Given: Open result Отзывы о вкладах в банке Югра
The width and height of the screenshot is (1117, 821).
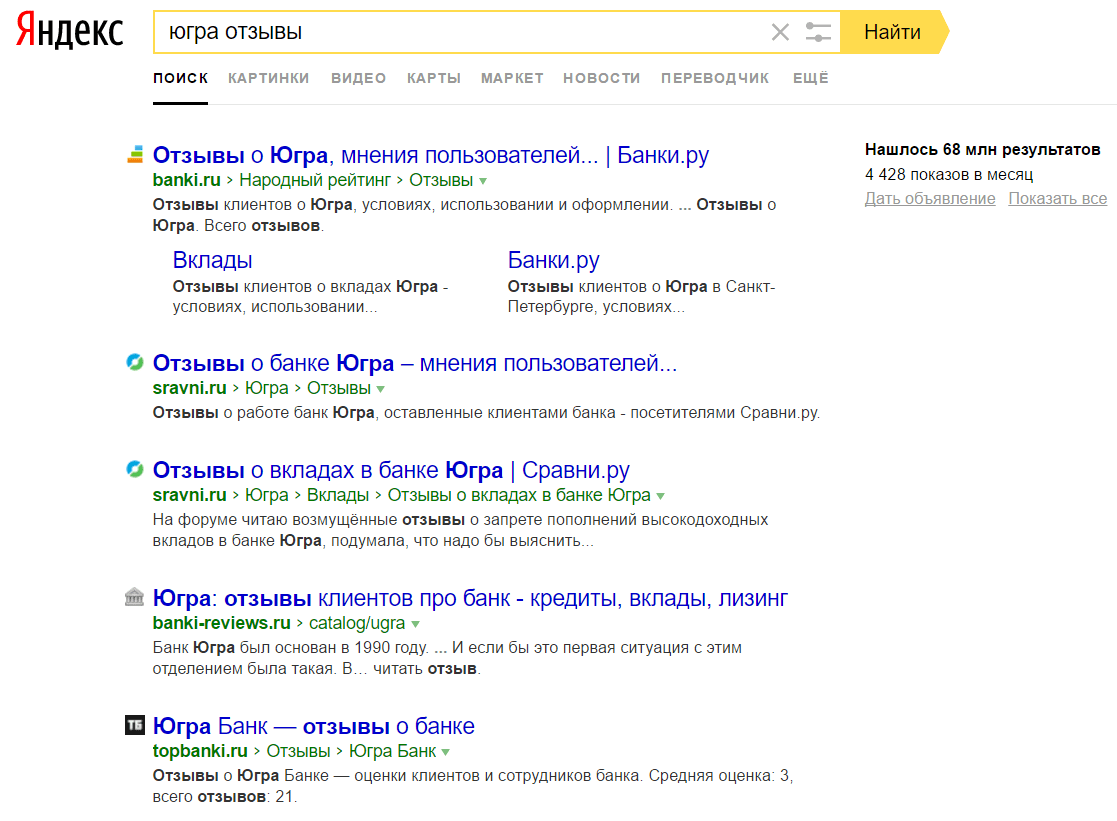Looking at the screenshot, I should (391, 470).
